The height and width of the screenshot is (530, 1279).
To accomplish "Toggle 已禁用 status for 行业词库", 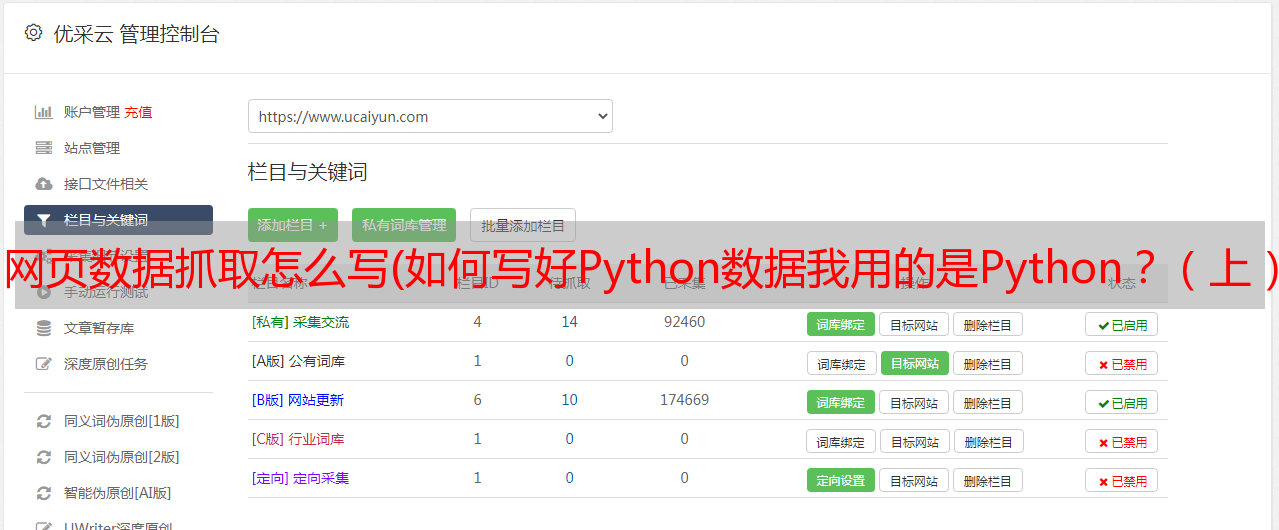I will coord(1122,441).
